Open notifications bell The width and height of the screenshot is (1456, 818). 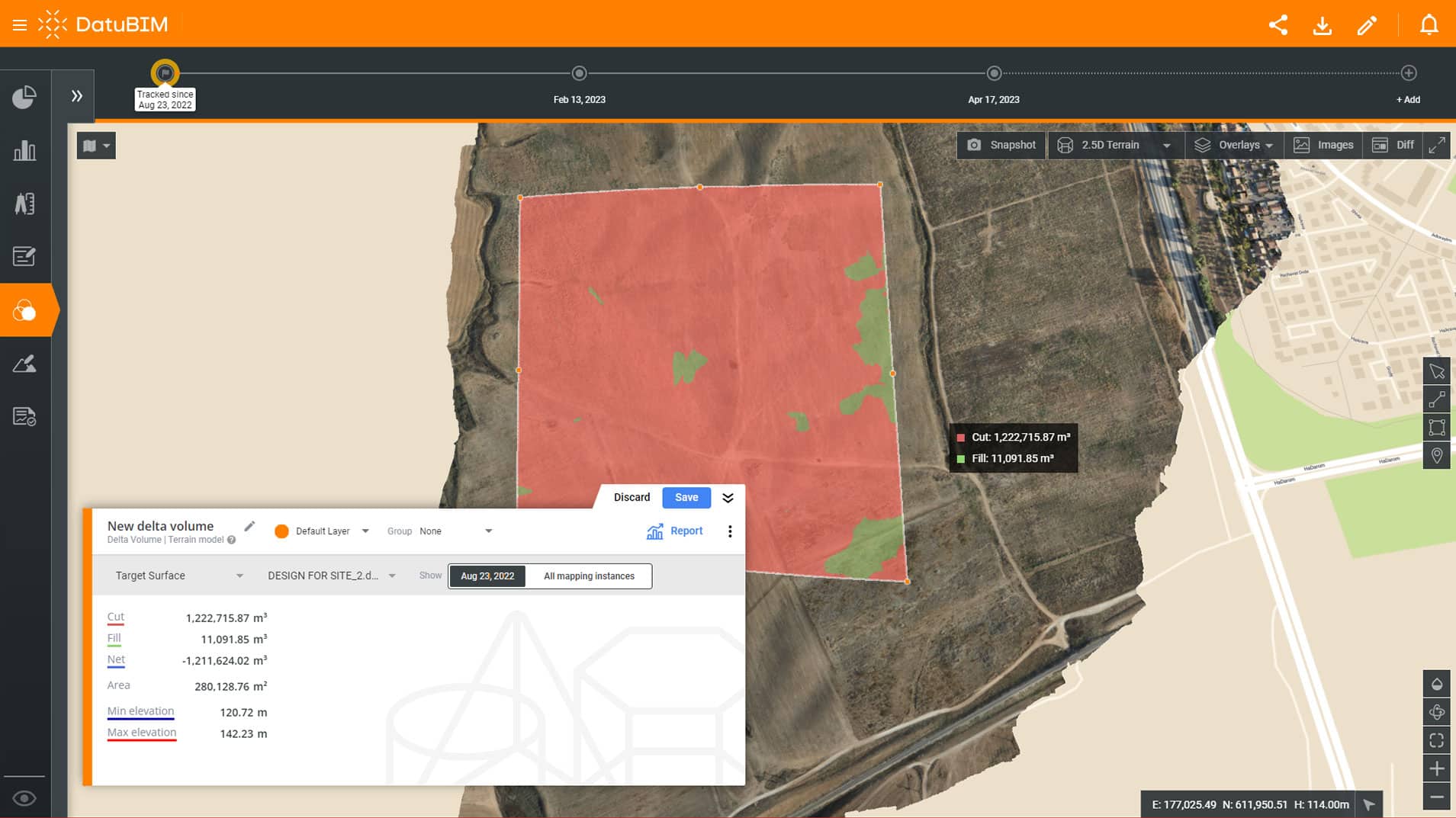click(x=1429, y=25)
